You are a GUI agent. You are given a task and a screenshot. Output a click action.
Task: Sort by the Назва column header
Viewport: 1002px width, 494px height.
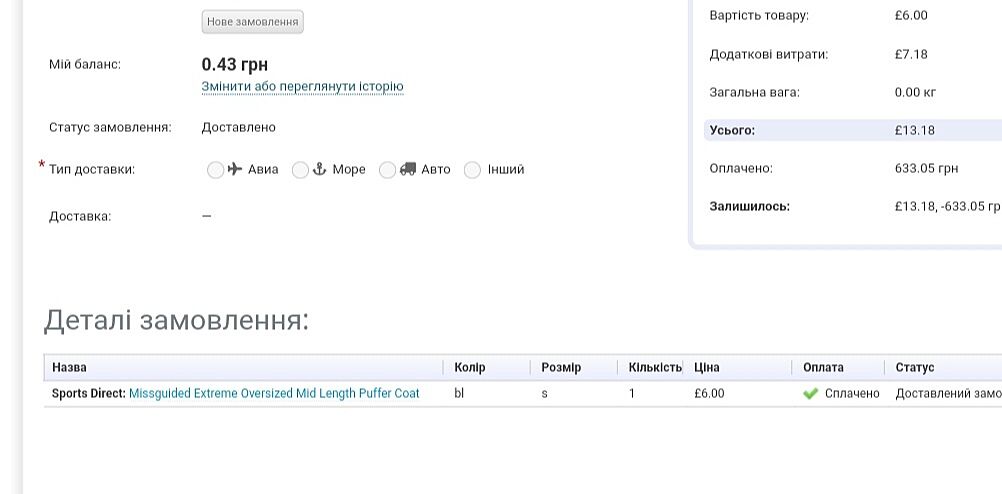click(x=70, y=368)
